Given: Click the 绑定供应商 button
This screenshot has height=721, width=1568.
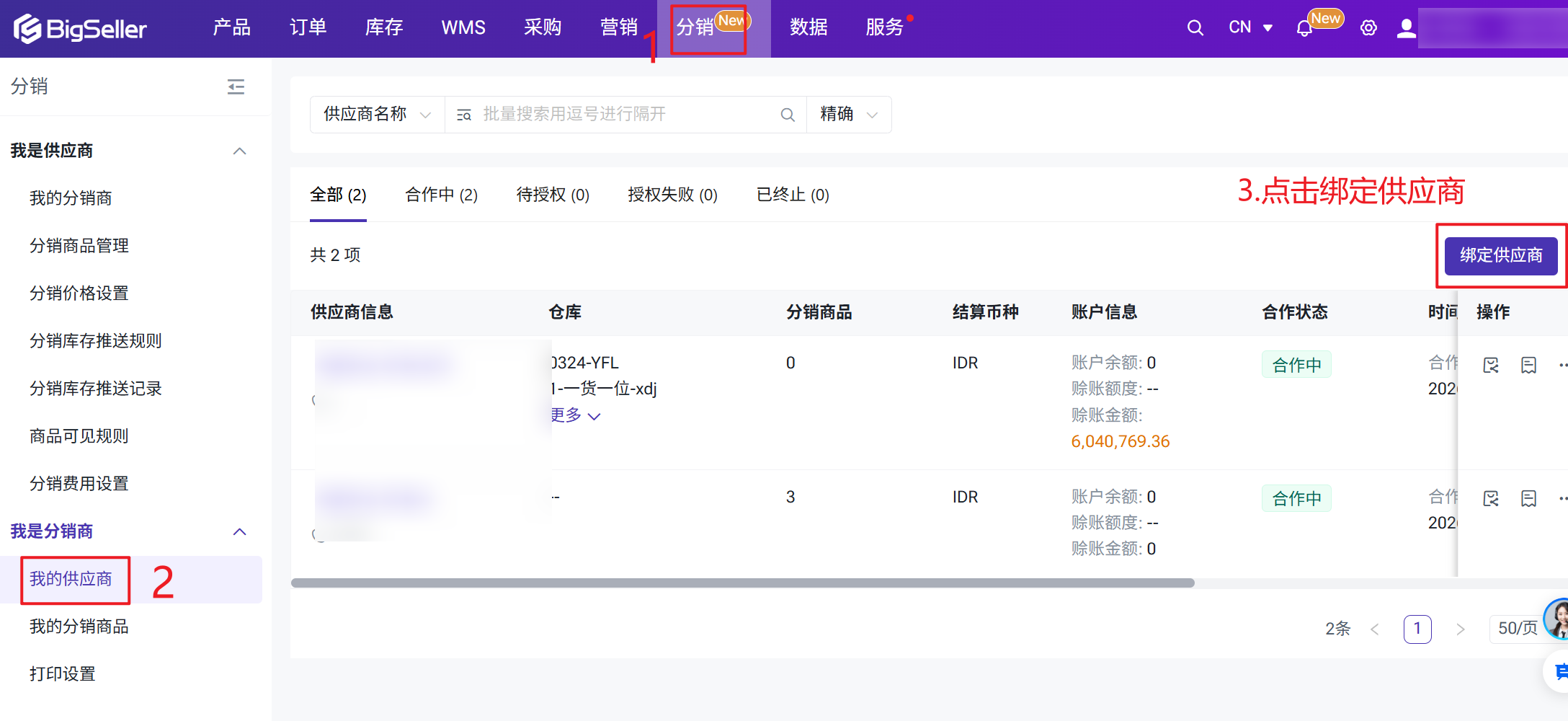Looking at the screenshot, I should 1500,255.
